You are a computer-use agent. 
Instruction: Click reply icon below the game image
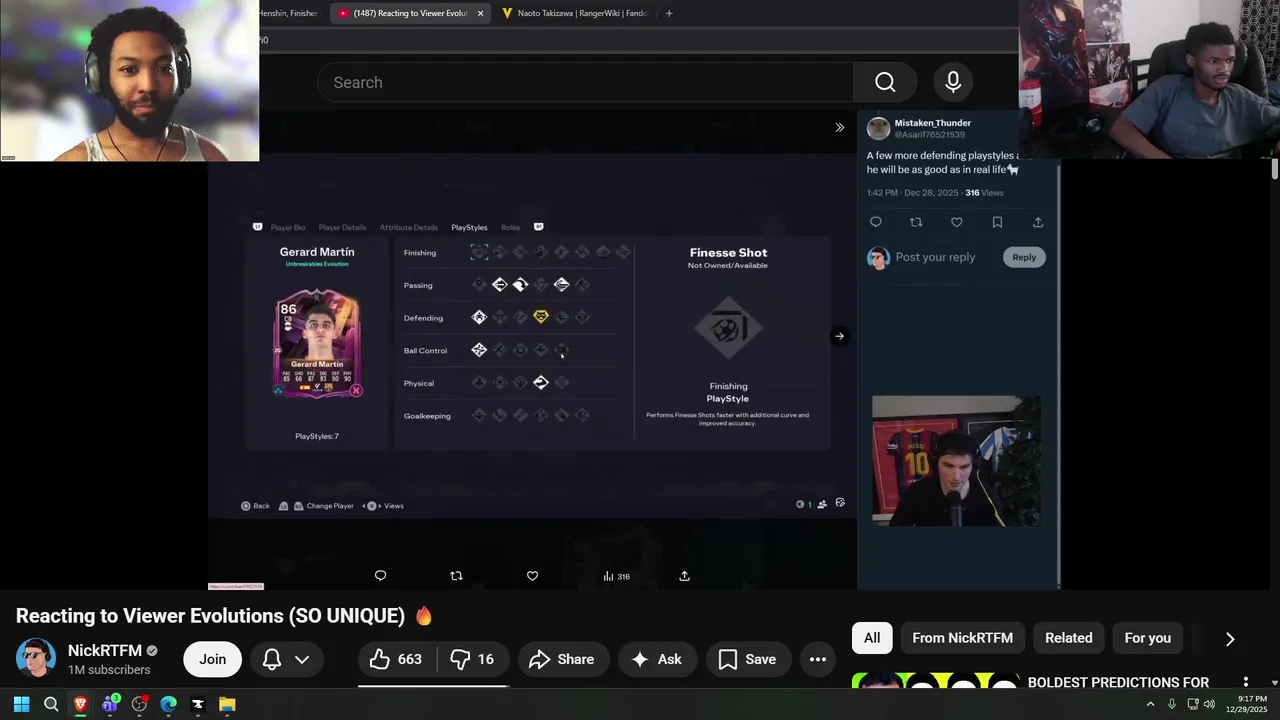point(380,576)
